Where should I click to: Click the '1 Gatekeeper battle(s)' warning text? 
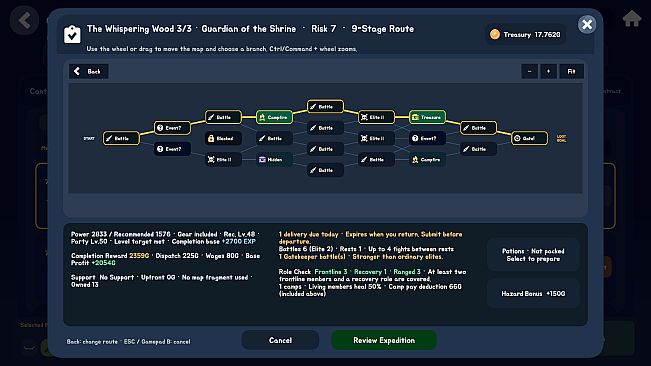(x=312, y=257)
